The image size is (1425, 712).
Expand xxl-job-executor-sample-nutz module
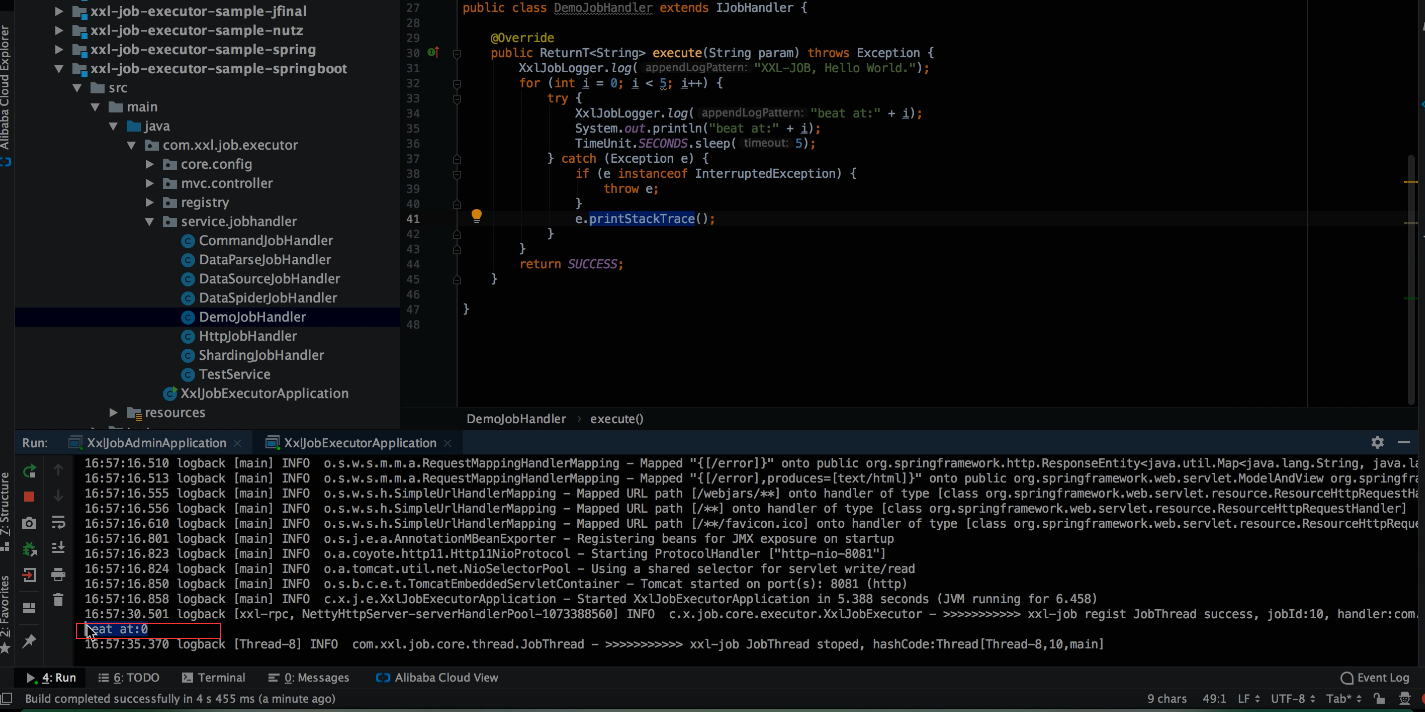59,31
